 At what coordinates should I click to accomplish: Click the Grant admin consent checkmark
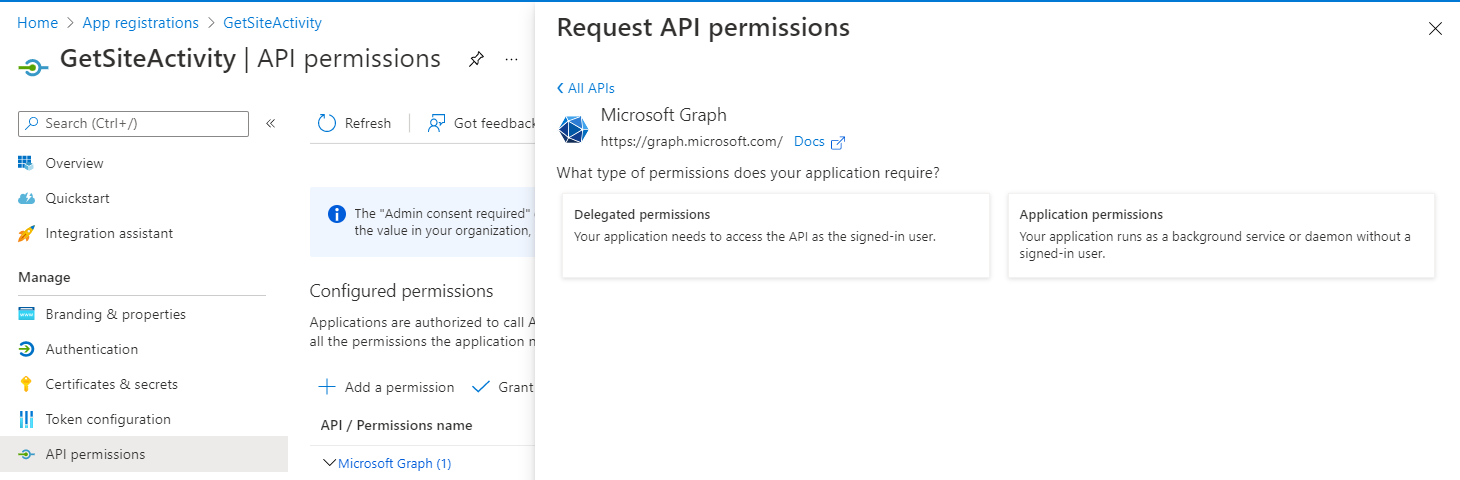coord(480,387)
